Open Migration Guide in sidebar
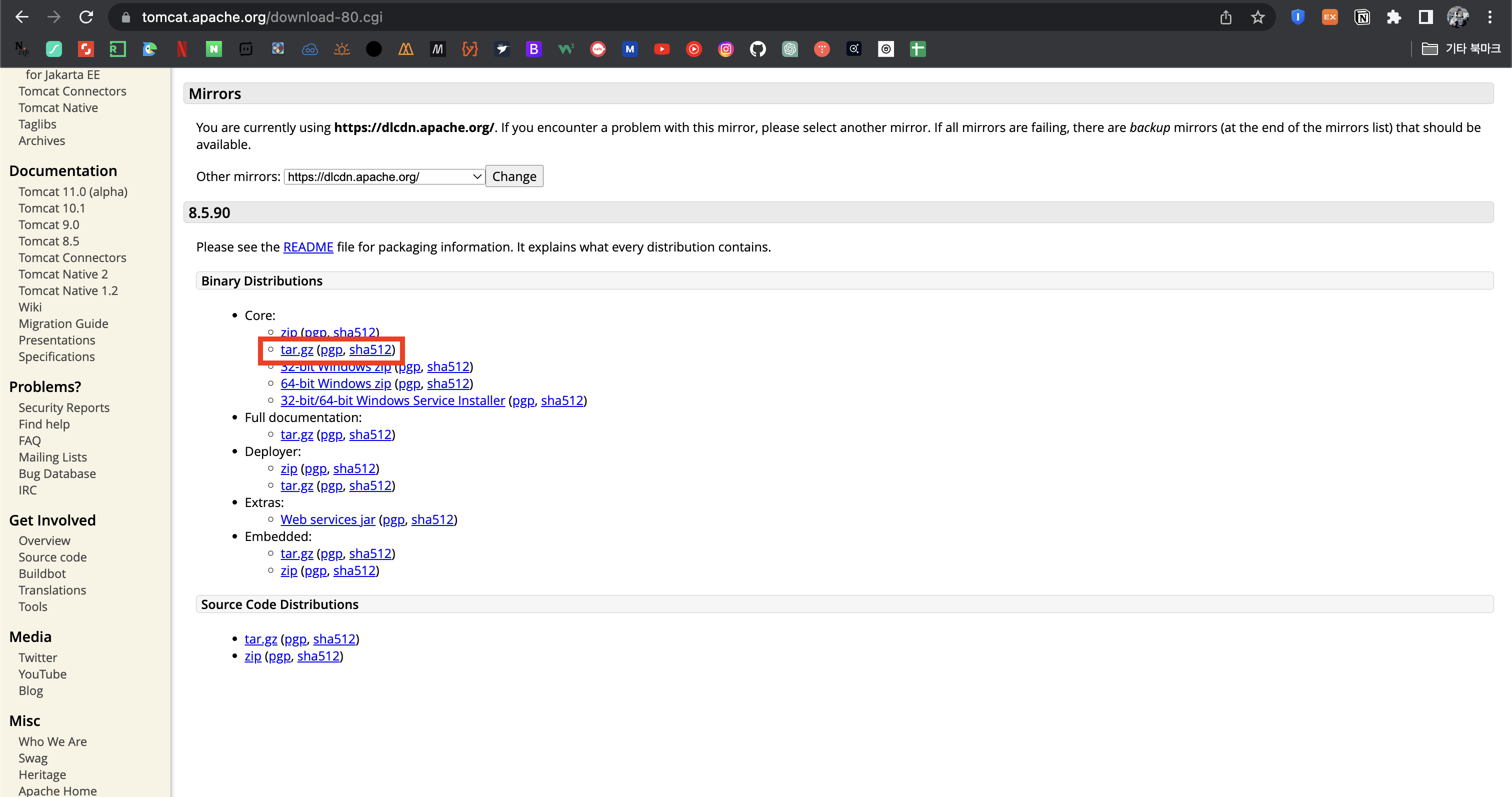Image resolution: width=1512 pixels, height=797 pixels. click(63, 323)
